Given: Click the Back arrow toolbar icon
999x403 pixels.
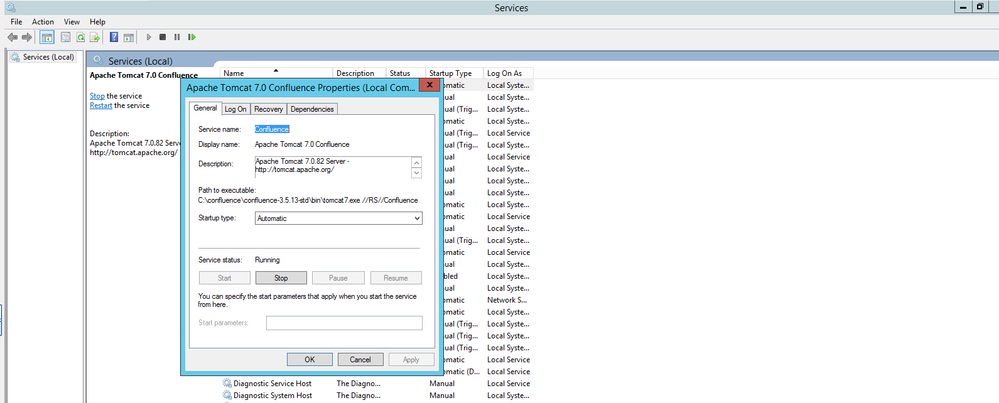Looking at the screenshot, I should (x=12, y=38).
